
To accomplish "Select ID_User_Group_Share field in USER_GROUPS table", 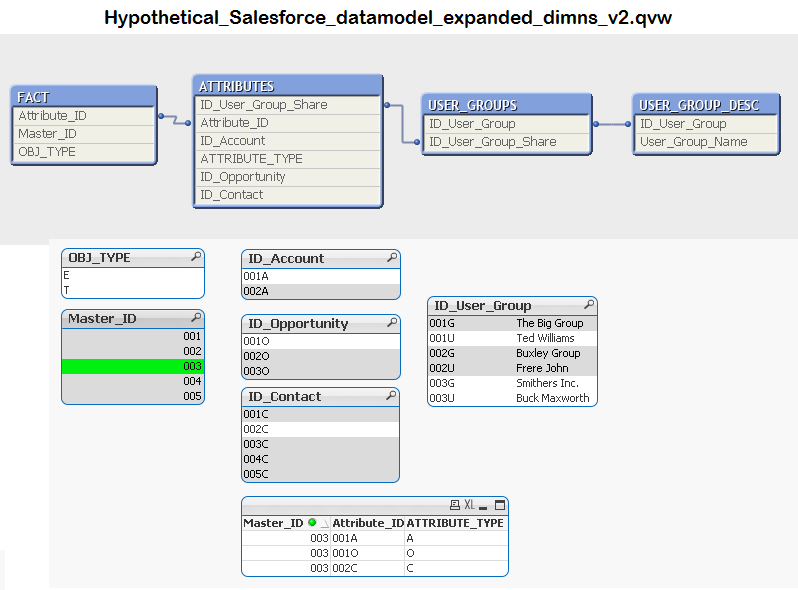I will [x=506, y=142].
